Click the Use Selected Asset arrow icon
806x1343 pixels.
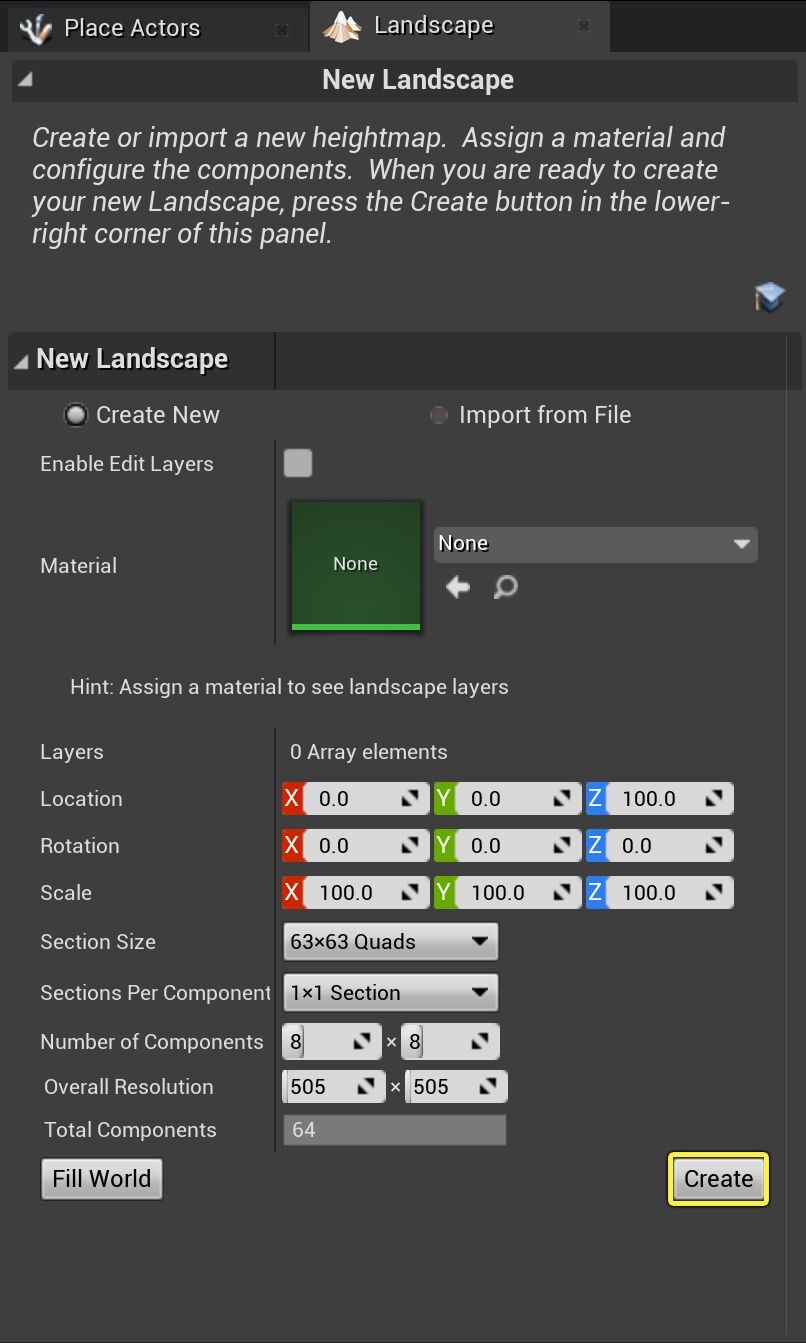click(458, 587)
